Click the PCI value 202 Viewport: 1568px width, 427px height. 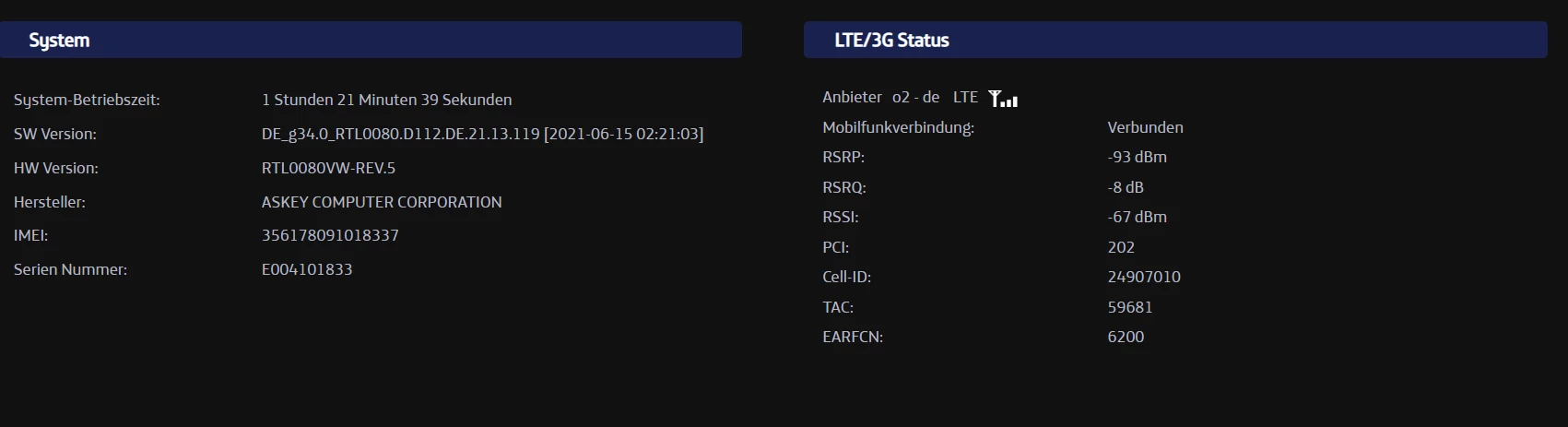point(1121,247)
